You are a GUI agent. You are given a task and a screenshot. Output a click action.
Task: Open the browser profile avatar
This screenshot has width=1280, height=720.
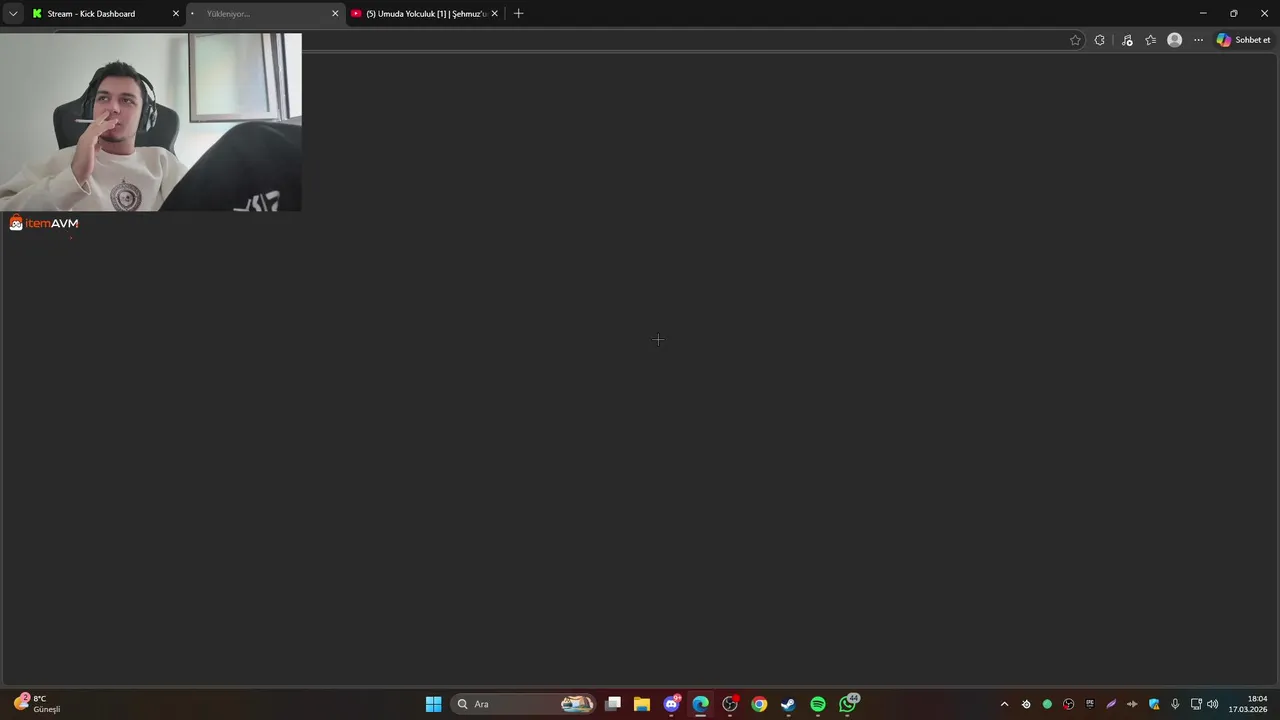[x=1175, y=40]
